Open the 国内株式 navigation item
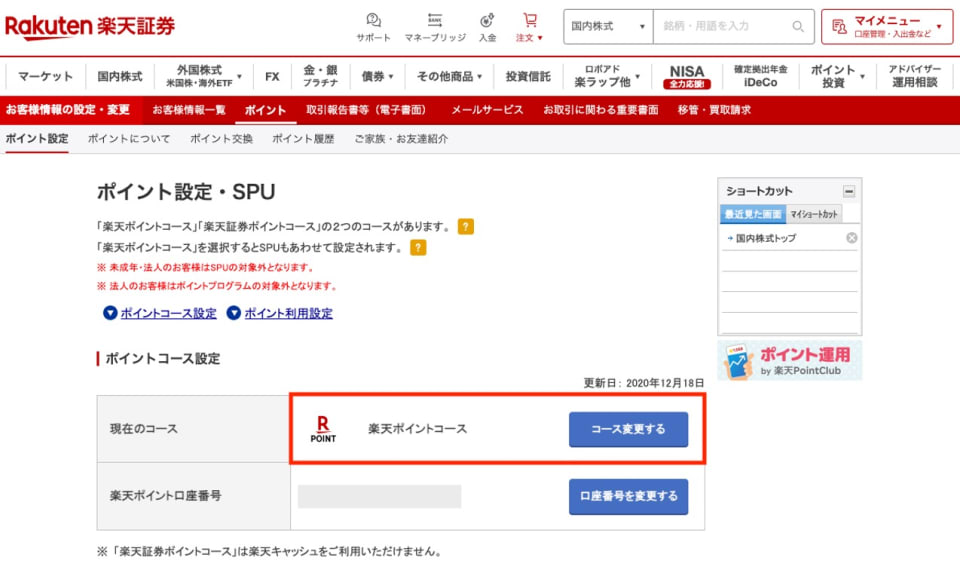This screenshot has height=582, width=960. point(120,76)
